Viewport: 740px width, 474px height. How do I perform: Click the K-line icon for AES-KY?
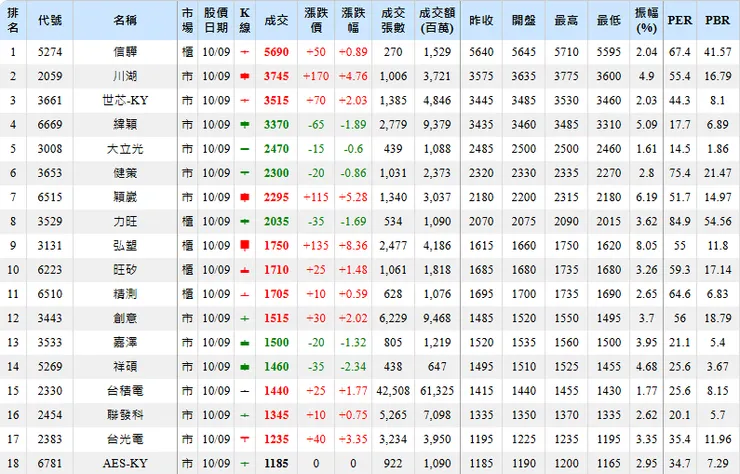[x=244, y=464]
